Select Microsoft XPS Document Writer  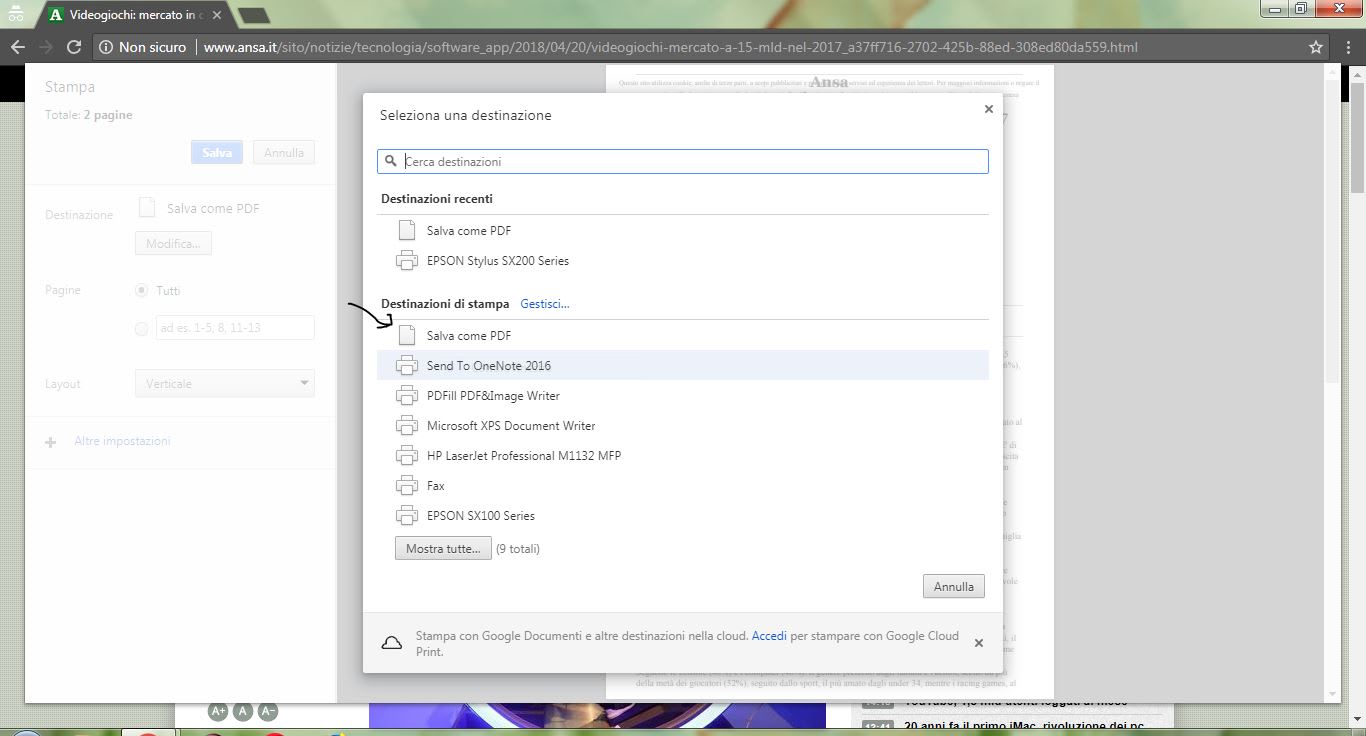(x=683, y=425)
